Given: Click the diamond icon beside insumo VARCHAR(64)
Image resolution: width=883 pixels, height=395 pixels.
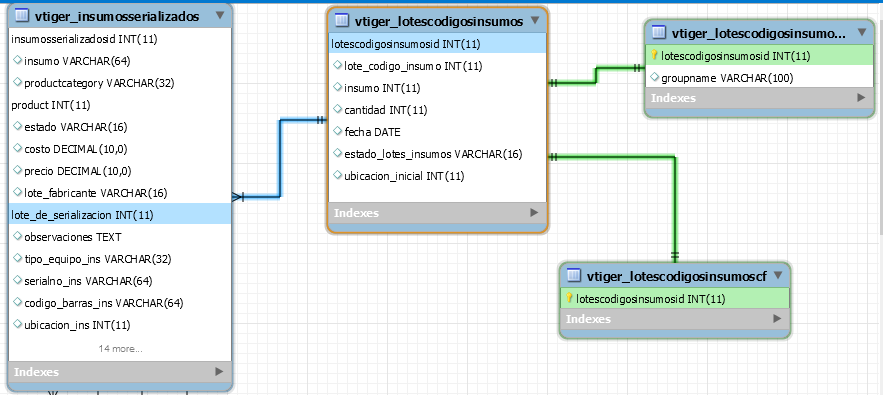Looking at the screenshot, I should point(17,60).
